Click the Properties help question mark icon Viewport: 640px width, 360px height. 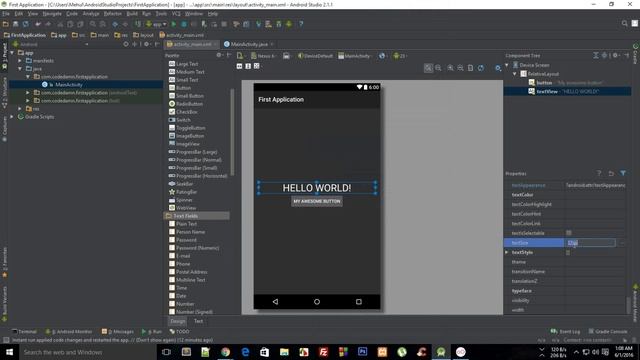[599, 173]
